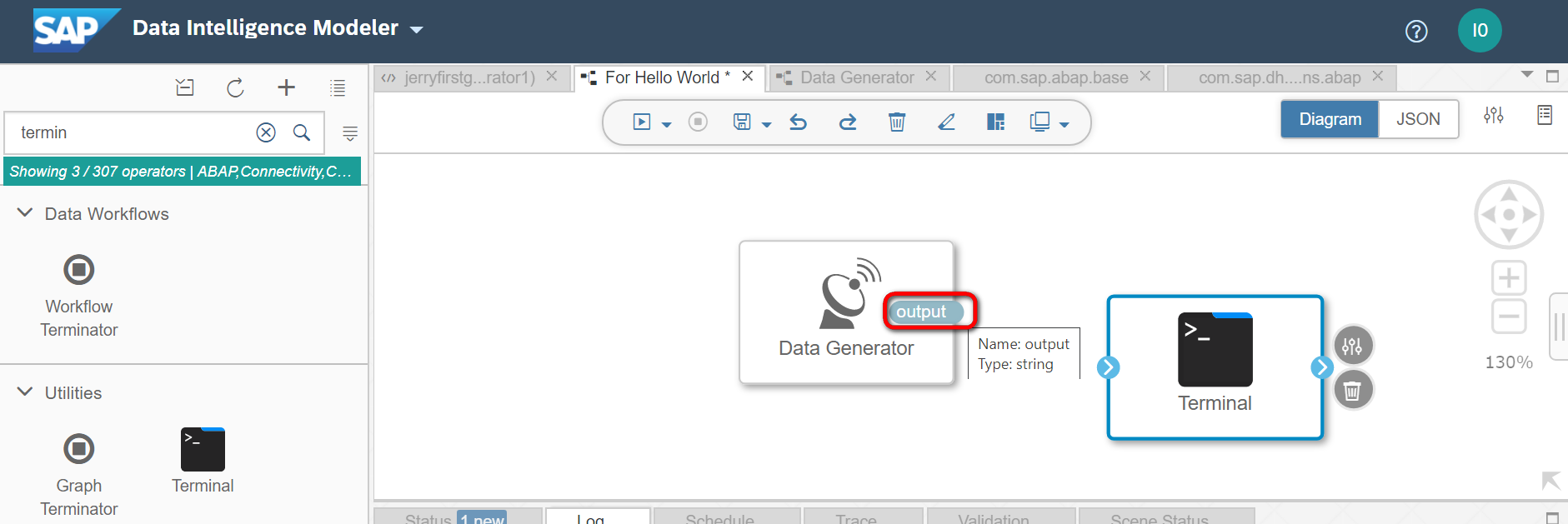Undo the last change
The image size is (1568, 524).
tap(799, 122)
